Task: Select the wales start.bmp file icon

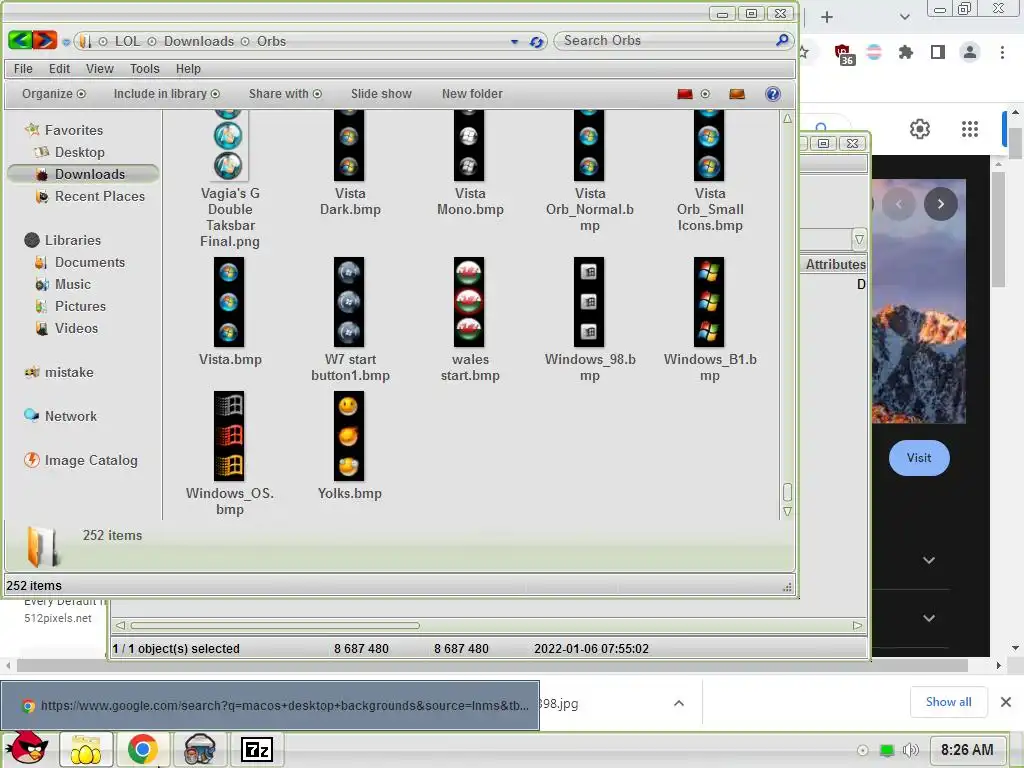Action: click(469, 302)
